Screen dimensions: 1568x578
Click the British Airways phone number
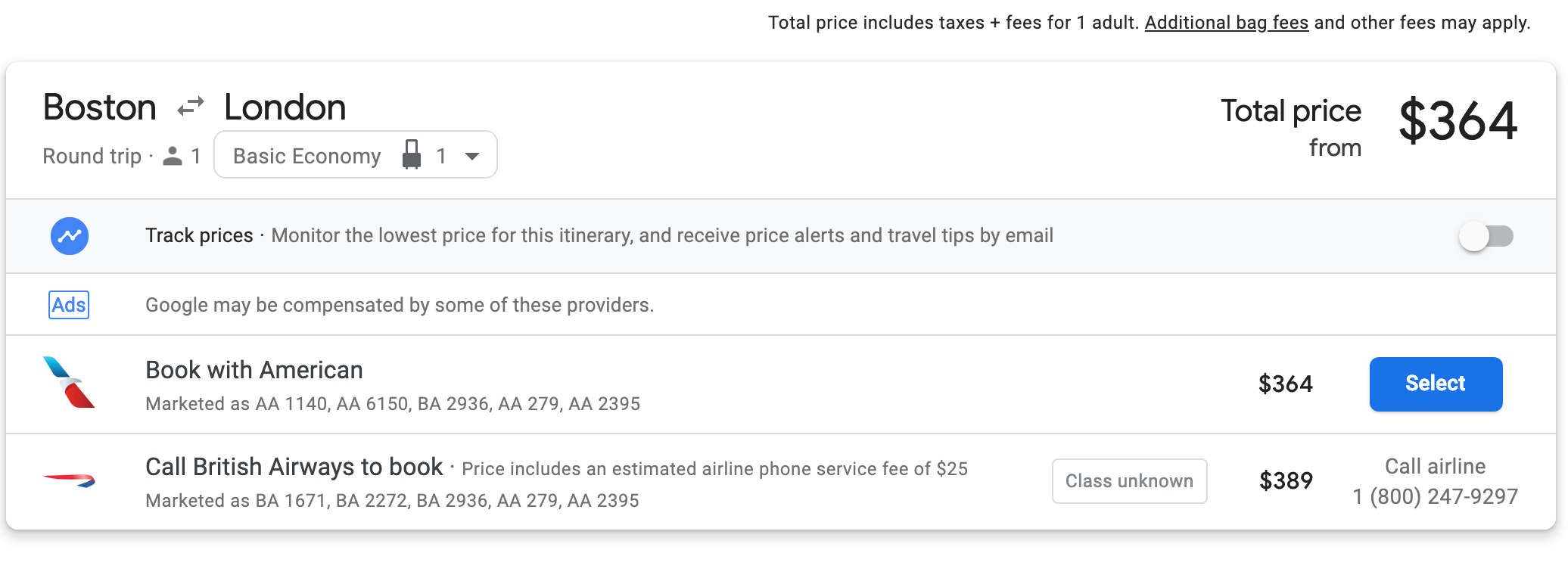tap(1435, 496)
